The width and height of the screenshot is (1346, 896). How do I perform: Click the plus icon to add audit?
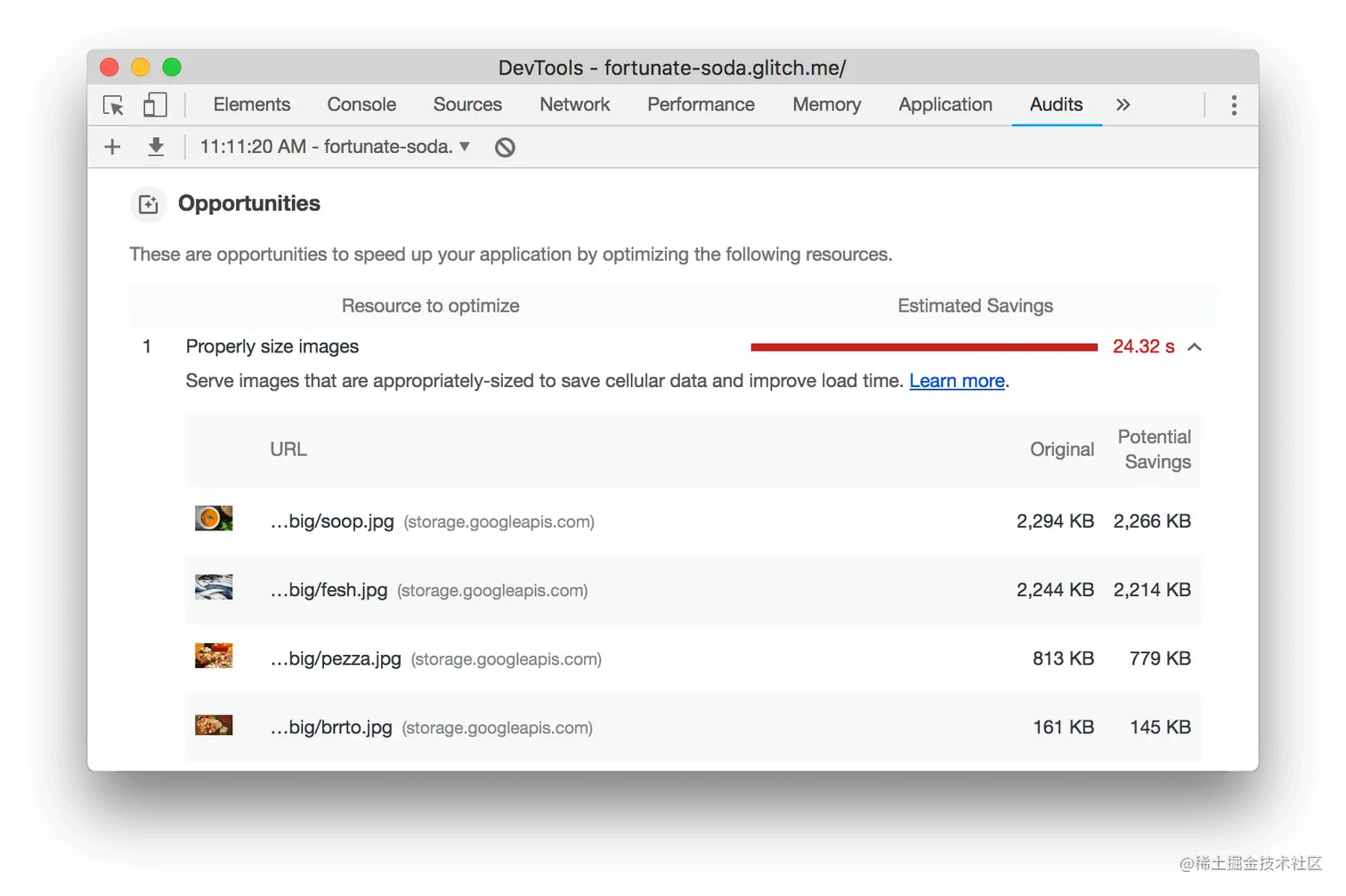[x=112, y=147]
